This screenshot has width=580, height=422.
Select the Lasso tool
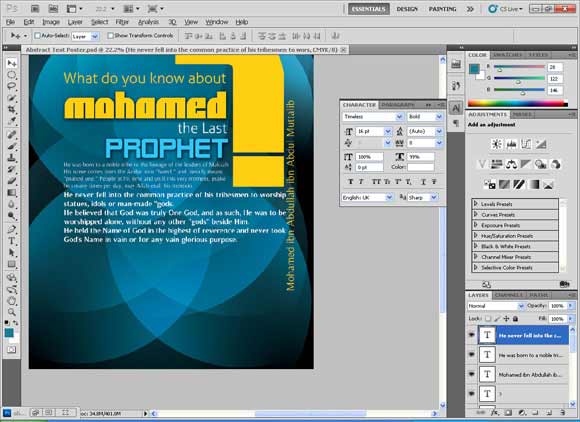(x=12, y=87)
